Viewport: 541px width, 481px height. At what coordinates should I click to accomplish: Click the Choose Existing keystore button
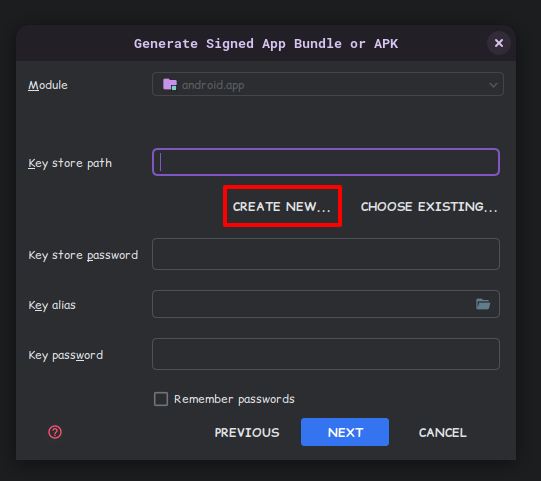coord(429,207)
